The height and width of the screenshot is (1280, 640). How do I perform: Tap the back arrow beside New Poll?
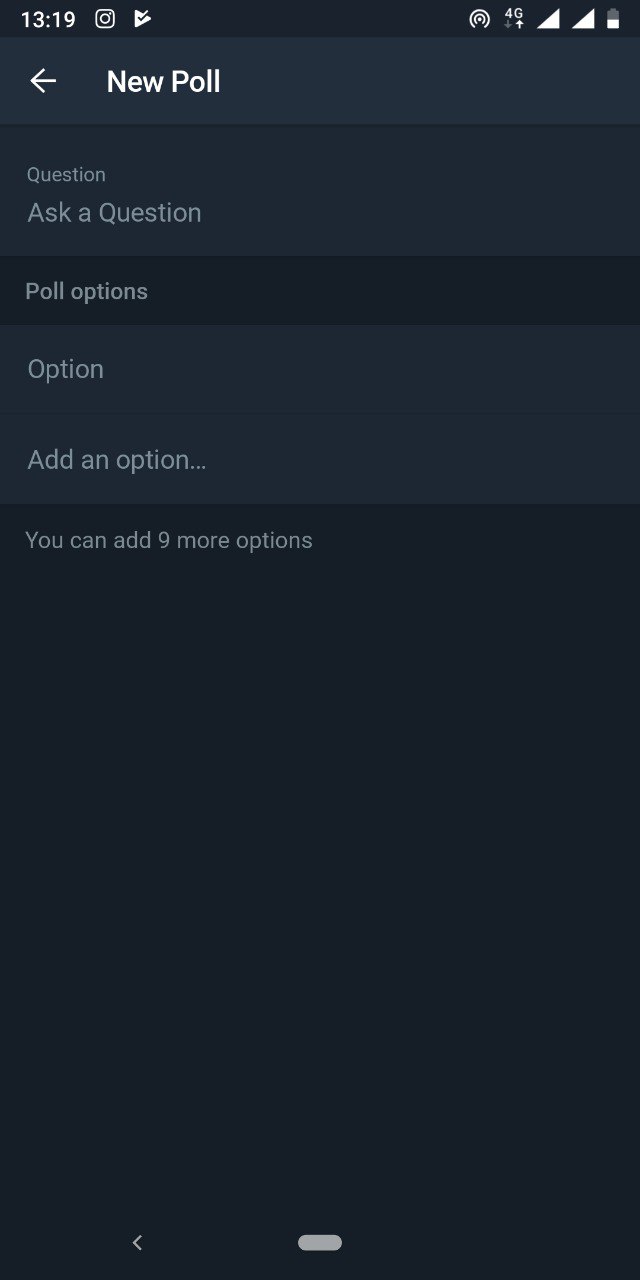(43, 81)
